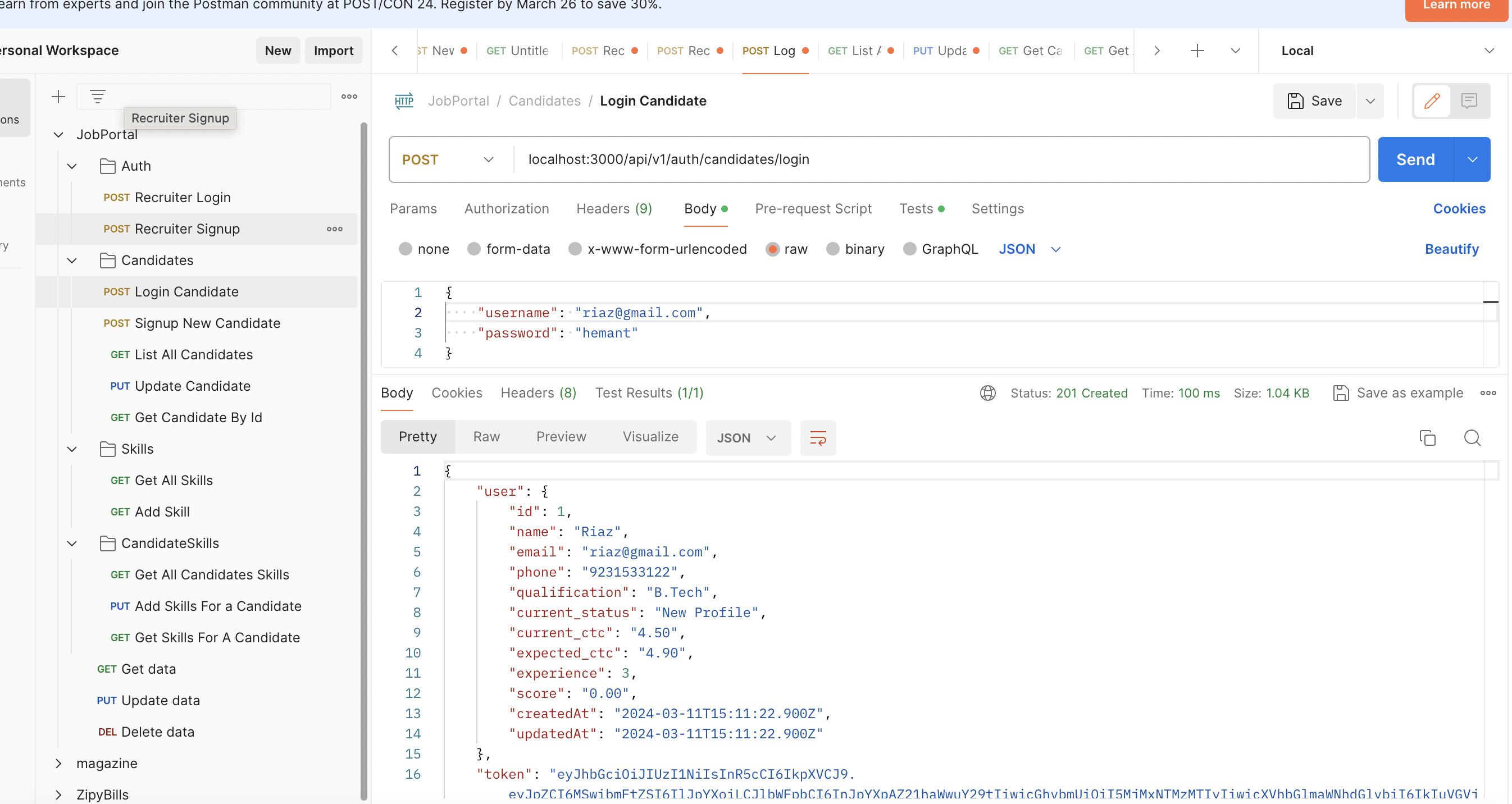The height and width of the screenshot is (804, 1512).
Task: Open the Test Results response tab
Action: point(649,393)
